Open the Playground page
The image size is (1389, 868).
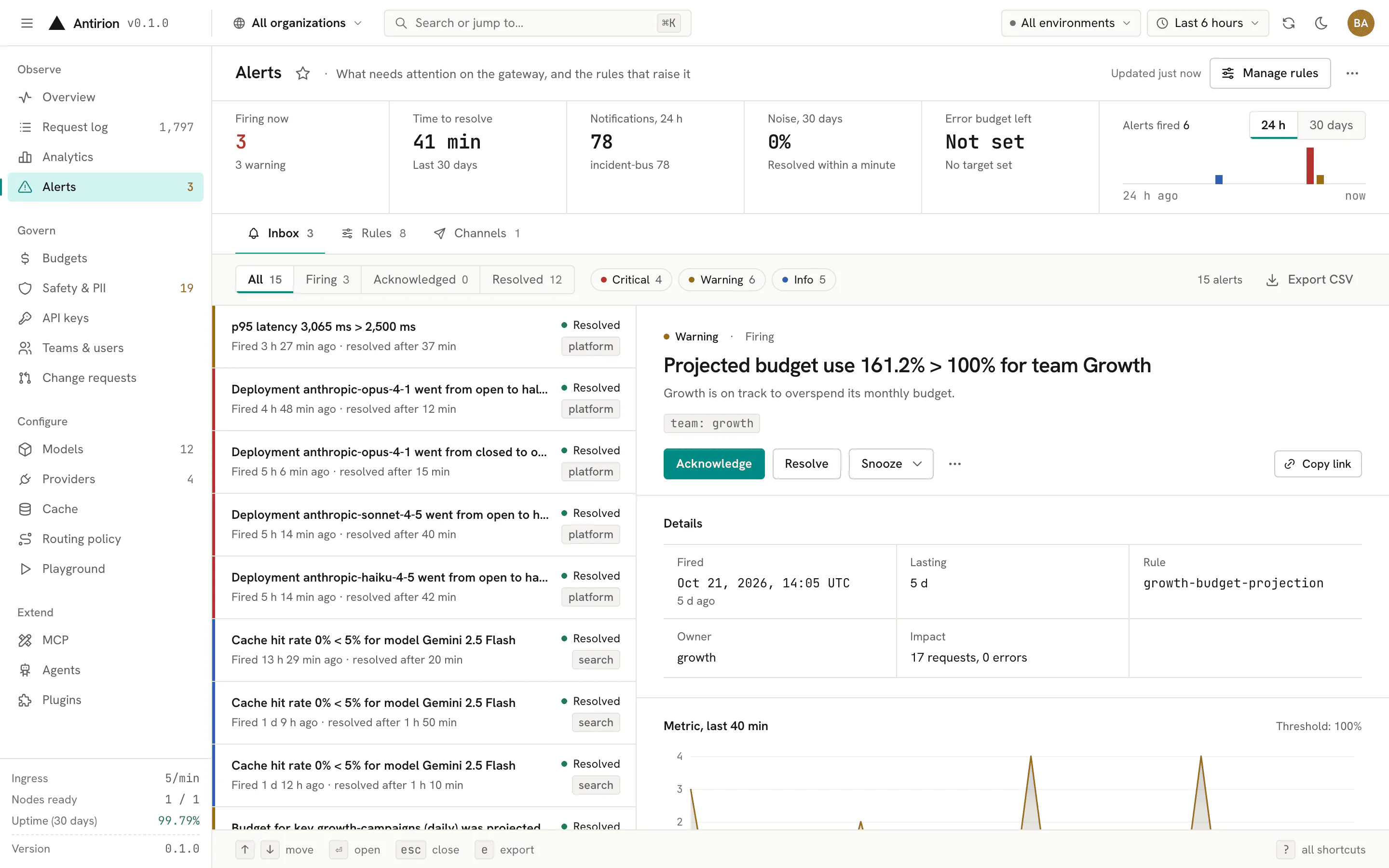106,569
